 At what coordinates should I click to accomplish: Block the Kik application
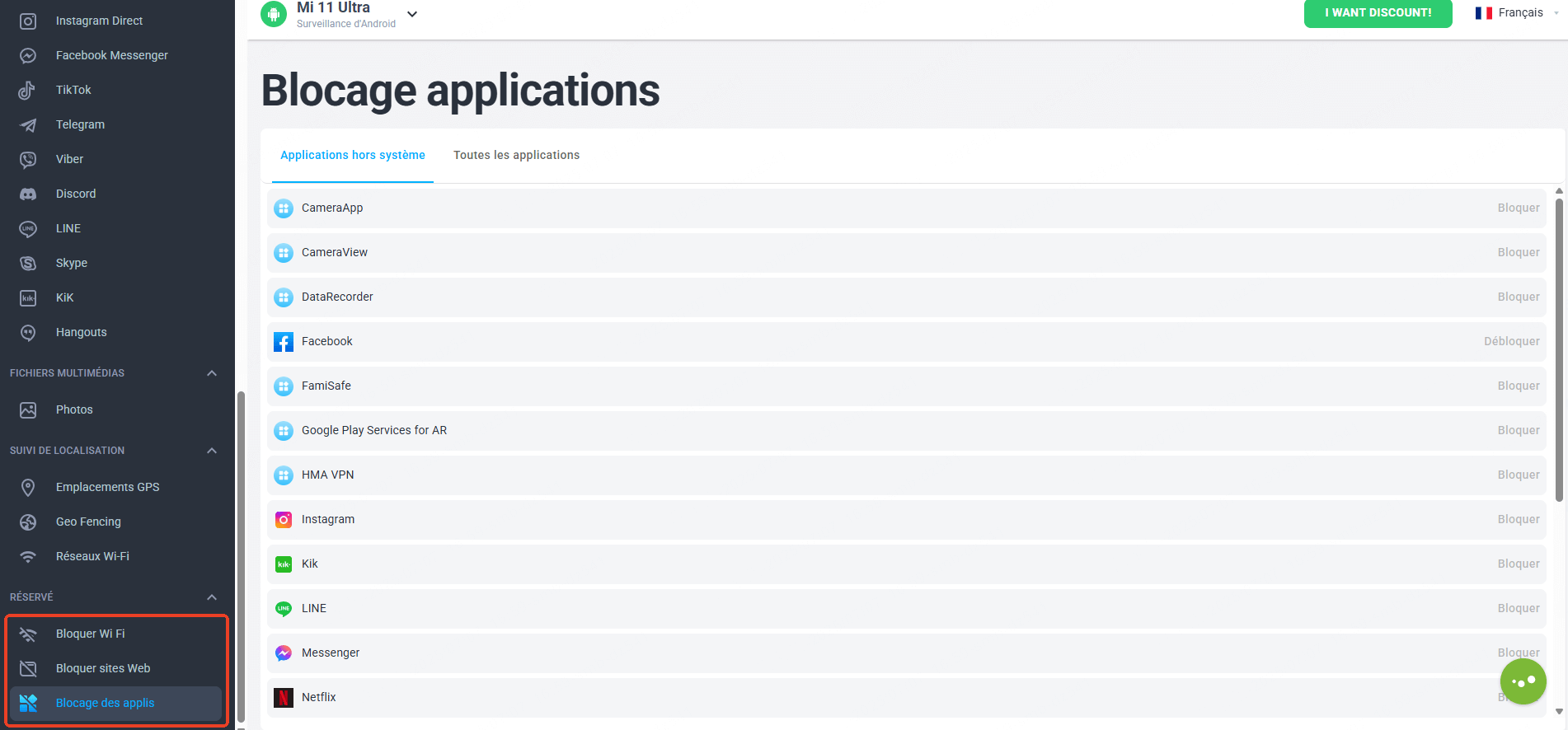(x=1519, y=564)
